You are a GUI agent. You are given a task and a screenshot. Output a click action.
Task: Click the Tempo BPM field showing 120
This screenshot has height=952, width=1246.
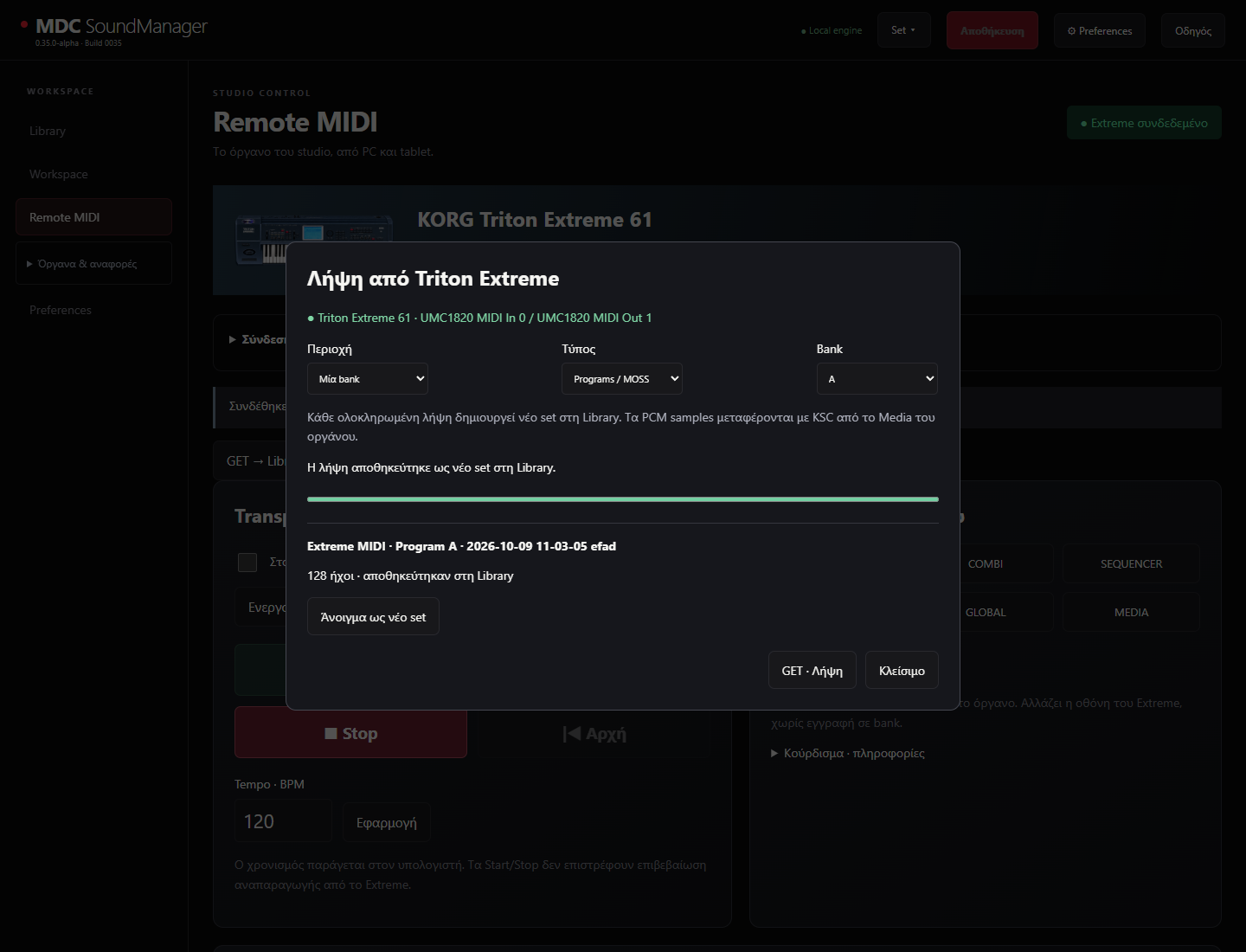[283, 821]
